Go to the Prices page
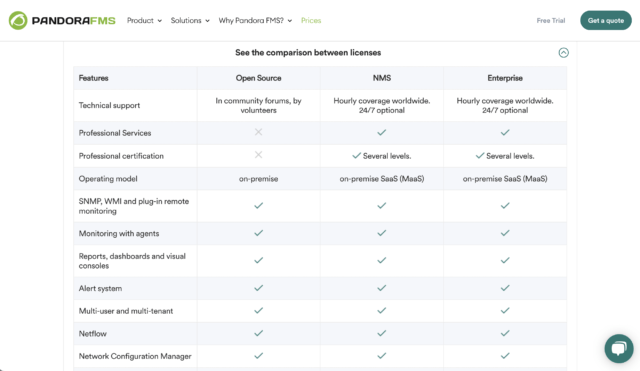This screenshot has width=640, height=371. 311,20
